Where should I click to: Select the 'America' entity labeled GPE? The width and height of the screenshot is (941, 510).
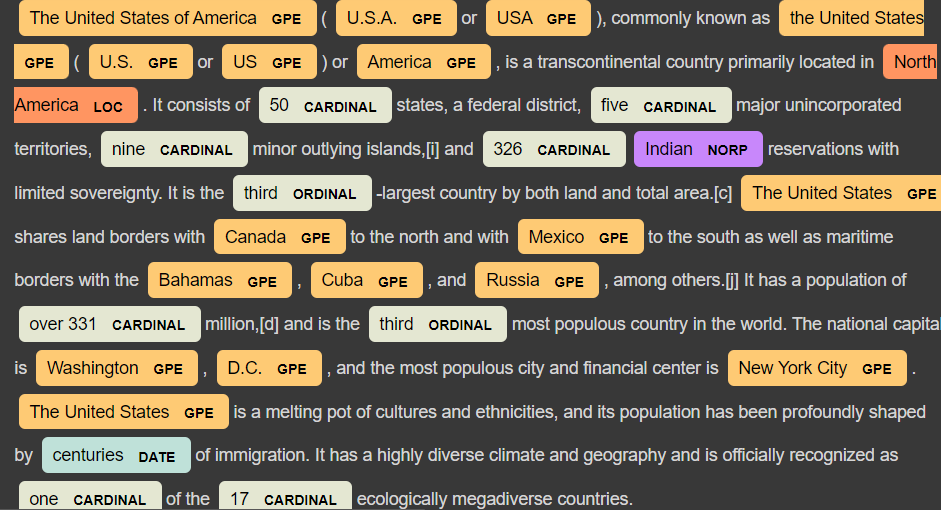click(x=424, y=62)
